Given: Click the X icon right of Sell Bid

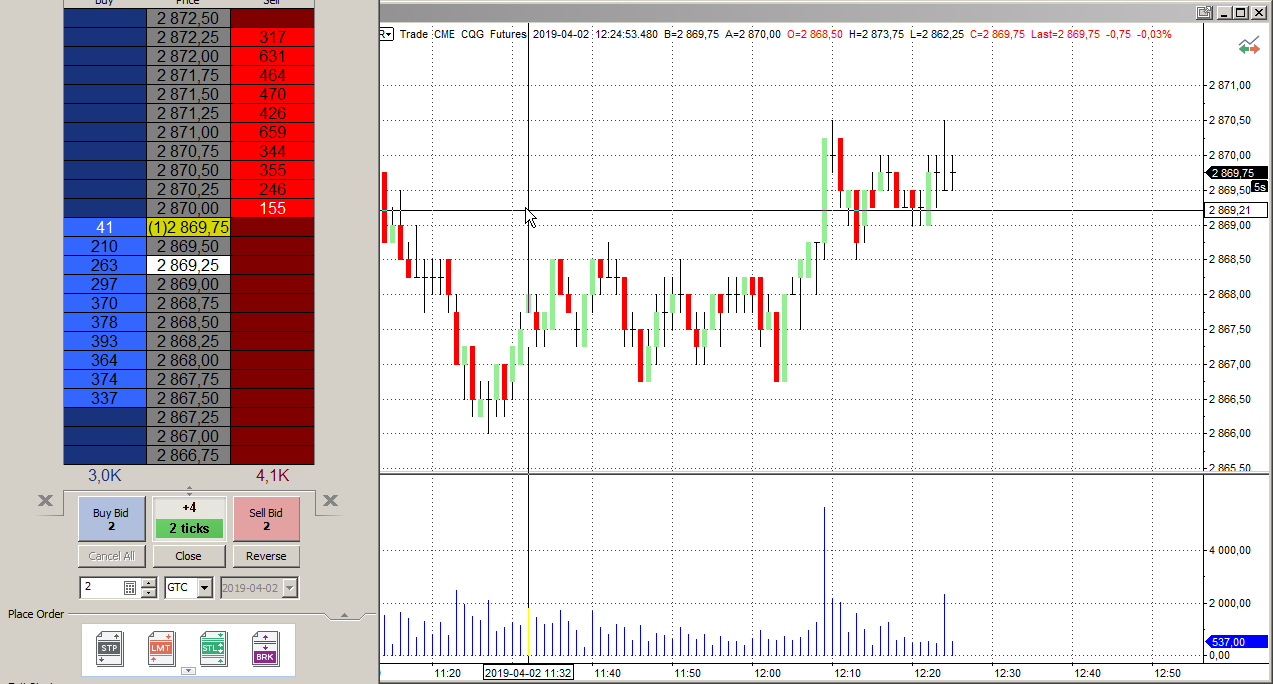Looking at the screenshot, I should (331, 501).
